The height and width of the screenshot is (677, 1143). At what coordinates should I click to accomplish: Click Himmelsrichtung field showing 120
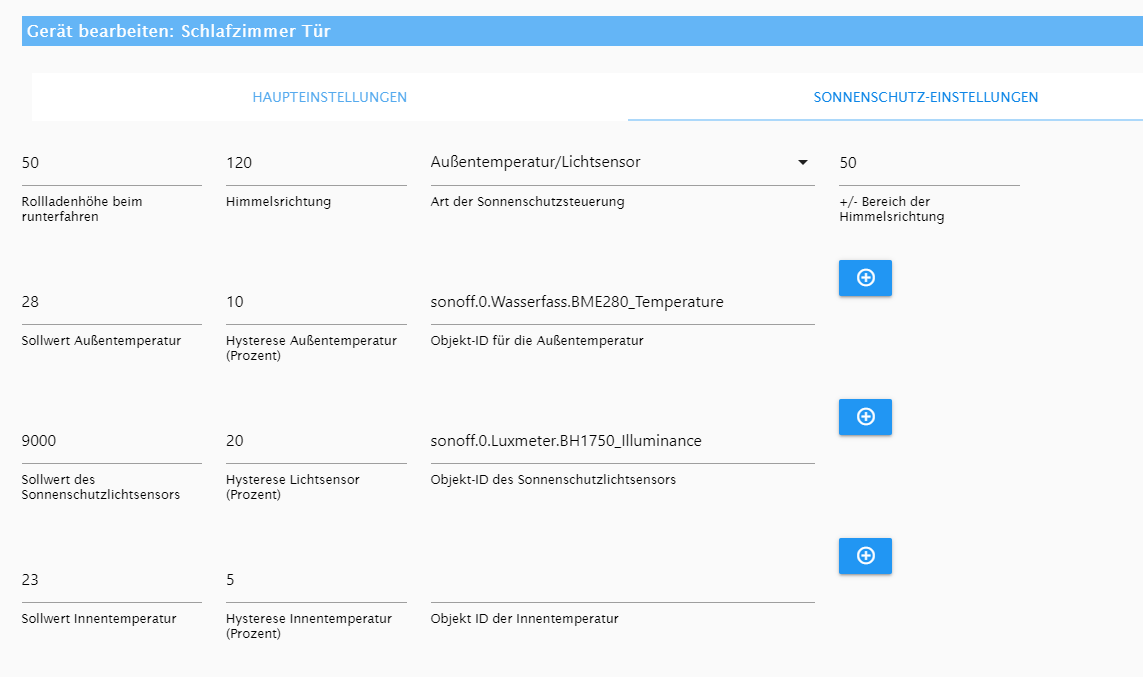coord(316,163)
